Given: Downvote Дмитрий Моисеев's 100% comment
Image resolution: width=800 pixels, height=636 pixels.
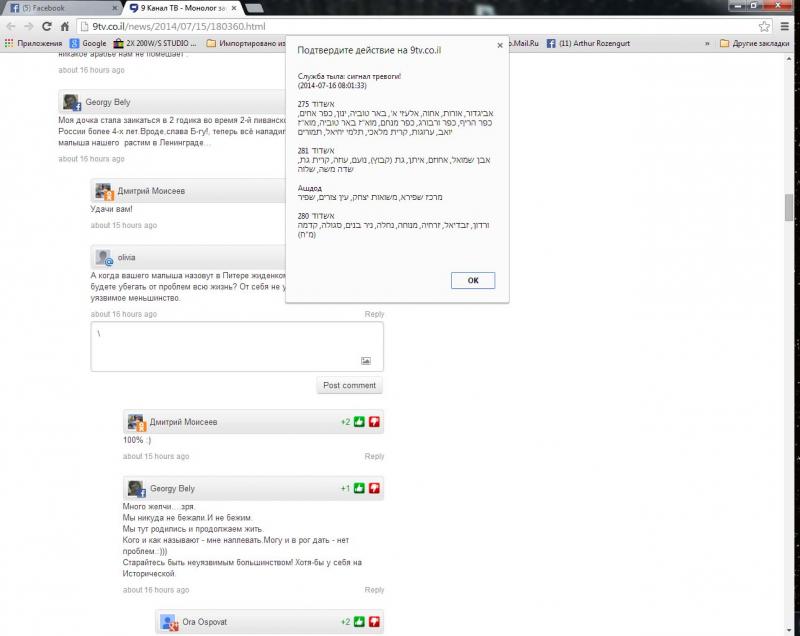Looking at the screenshot, I should tap(374, 422).
